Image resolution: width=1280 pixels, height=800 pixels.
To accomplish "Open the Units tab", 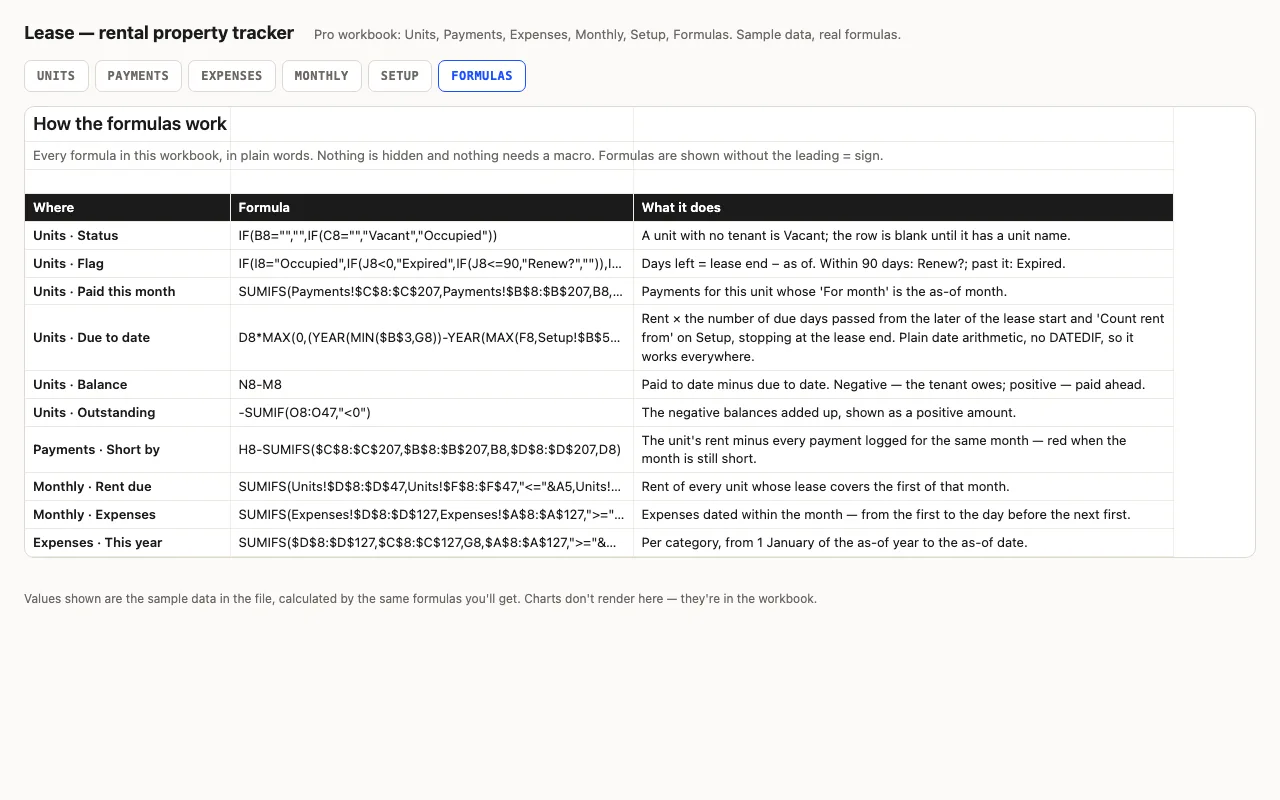I will [x=56, y=76].
